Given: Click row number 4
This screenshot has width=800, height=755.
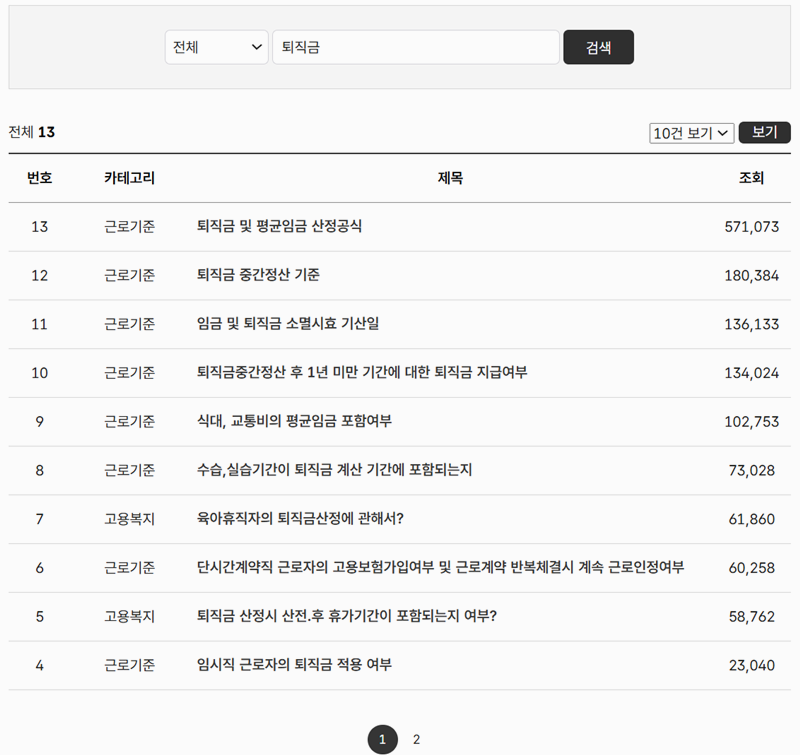Looking at the screenshot, I should click(39, 665).
